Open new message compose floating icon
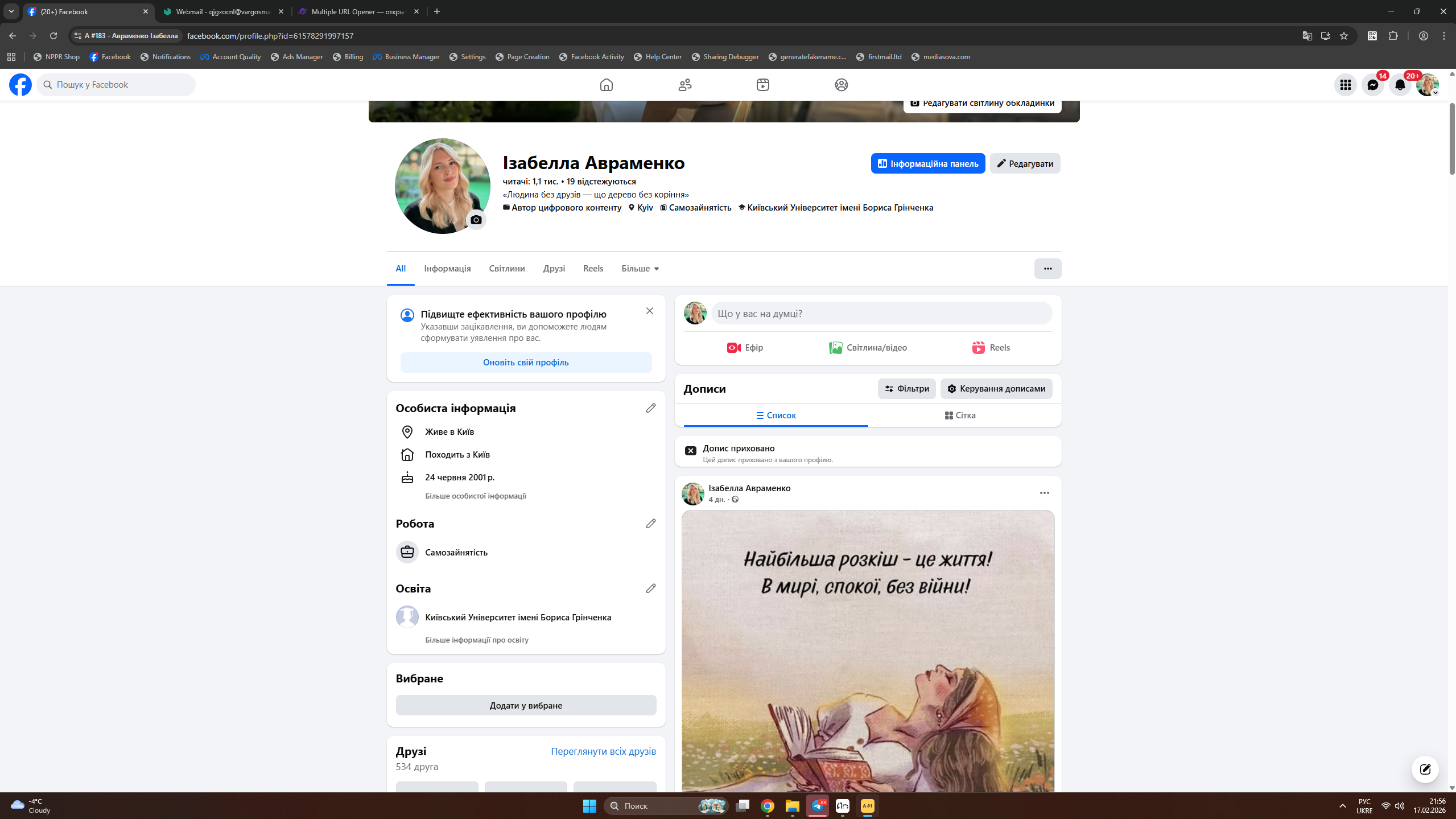The image size is (1456, 819). (1425, 769)
